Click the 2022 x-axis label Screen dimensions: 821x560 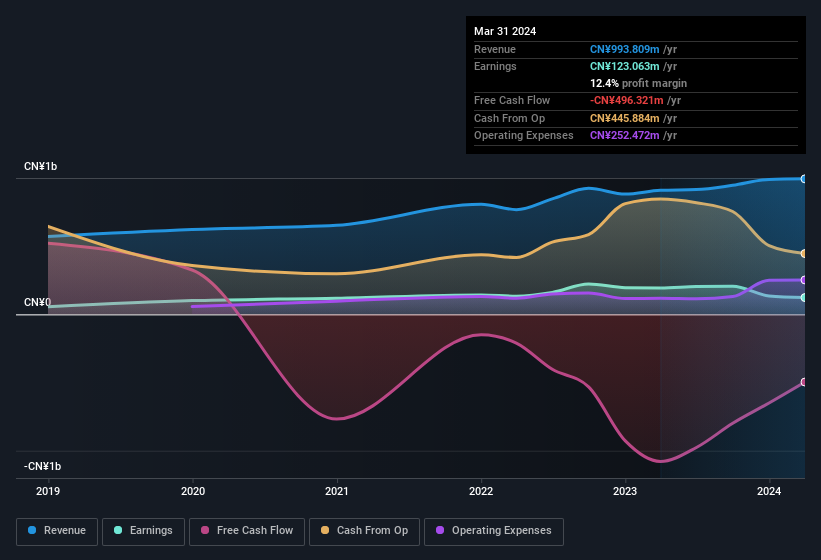tap(481, 491)
